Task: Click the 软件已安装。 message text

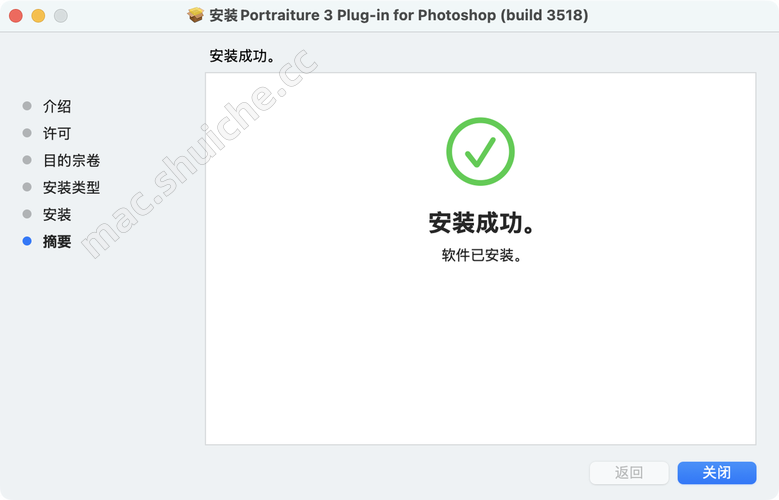Action: [x=481, y=255]
